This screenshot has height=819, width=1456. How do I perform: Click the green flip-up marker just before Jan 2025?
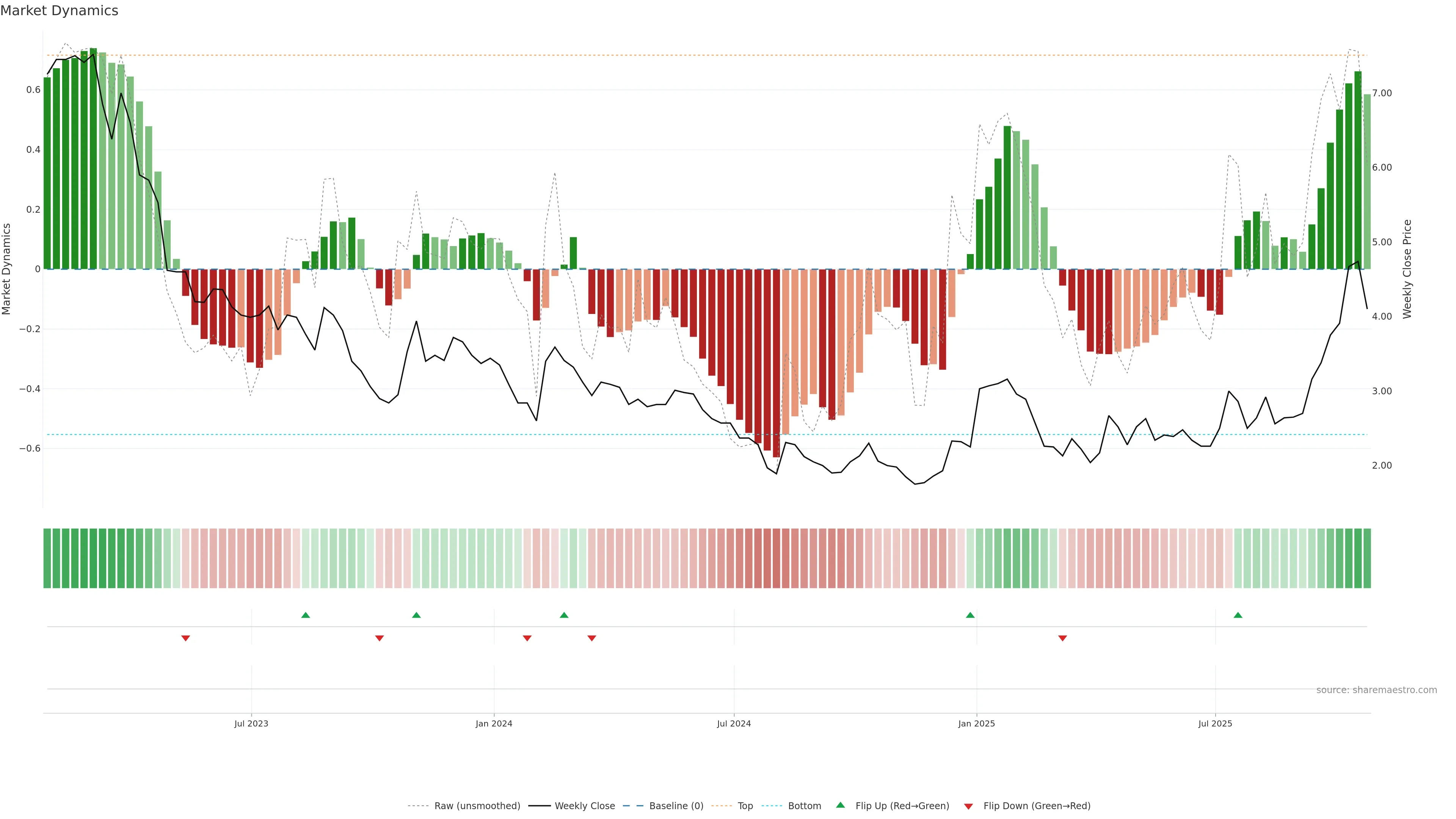tap(971, 615)
